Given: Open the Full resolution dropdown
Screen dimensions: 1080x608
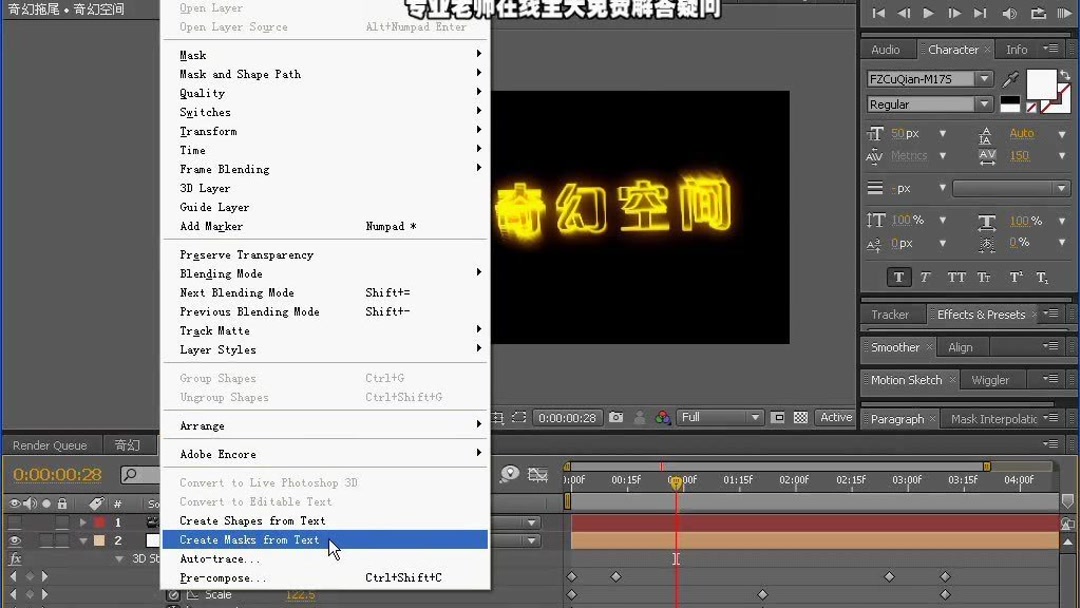Looking at the screenshot, I should [720, 417].
